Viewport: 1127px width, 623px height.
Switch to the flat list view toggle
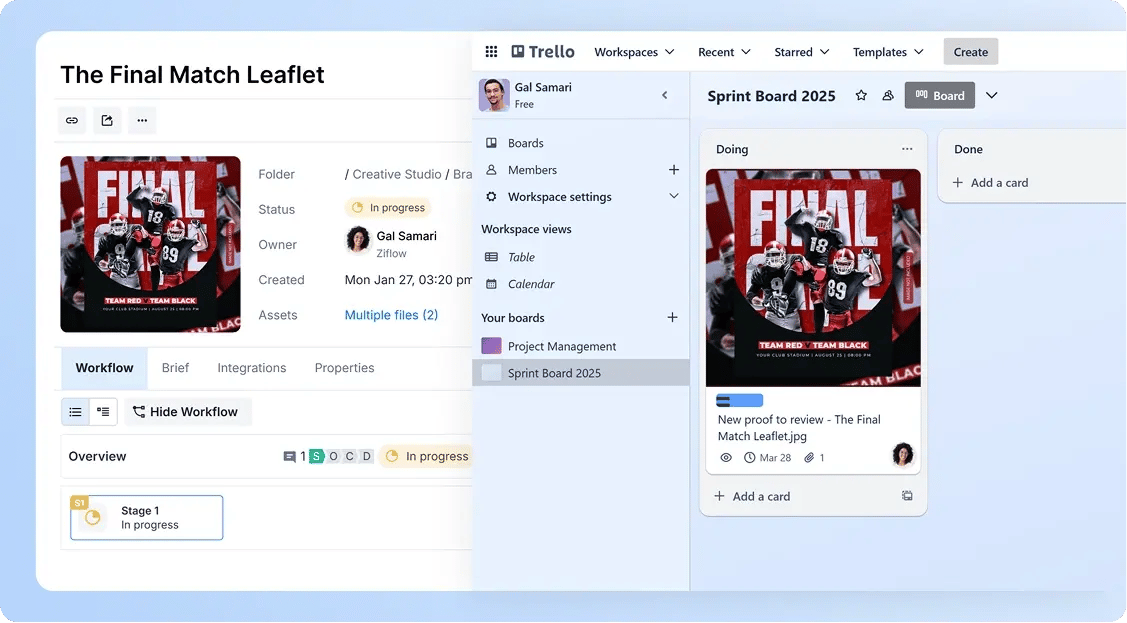pos(75,412)
